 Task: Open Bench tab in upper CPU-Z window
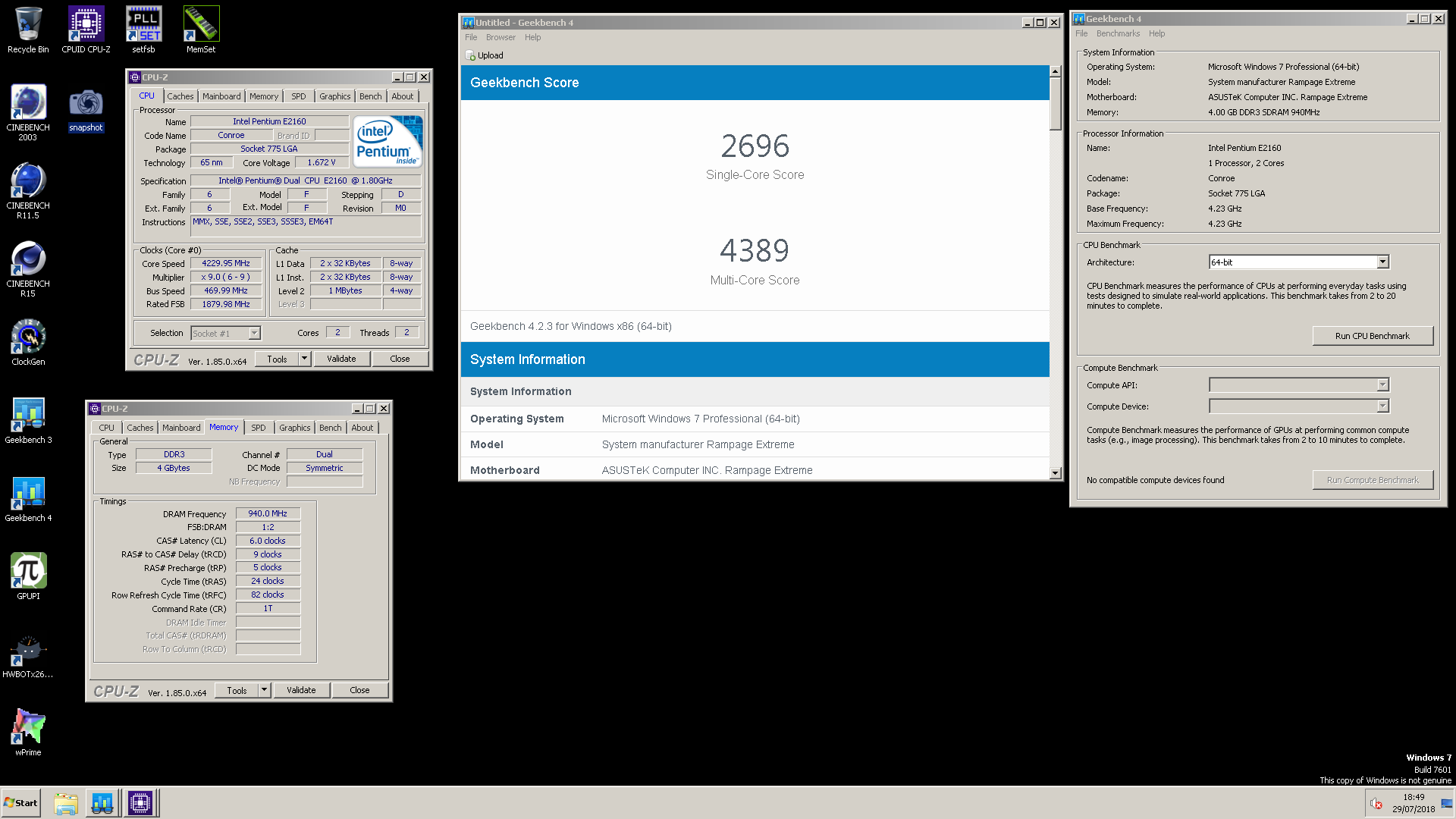(x=371, y=96)
